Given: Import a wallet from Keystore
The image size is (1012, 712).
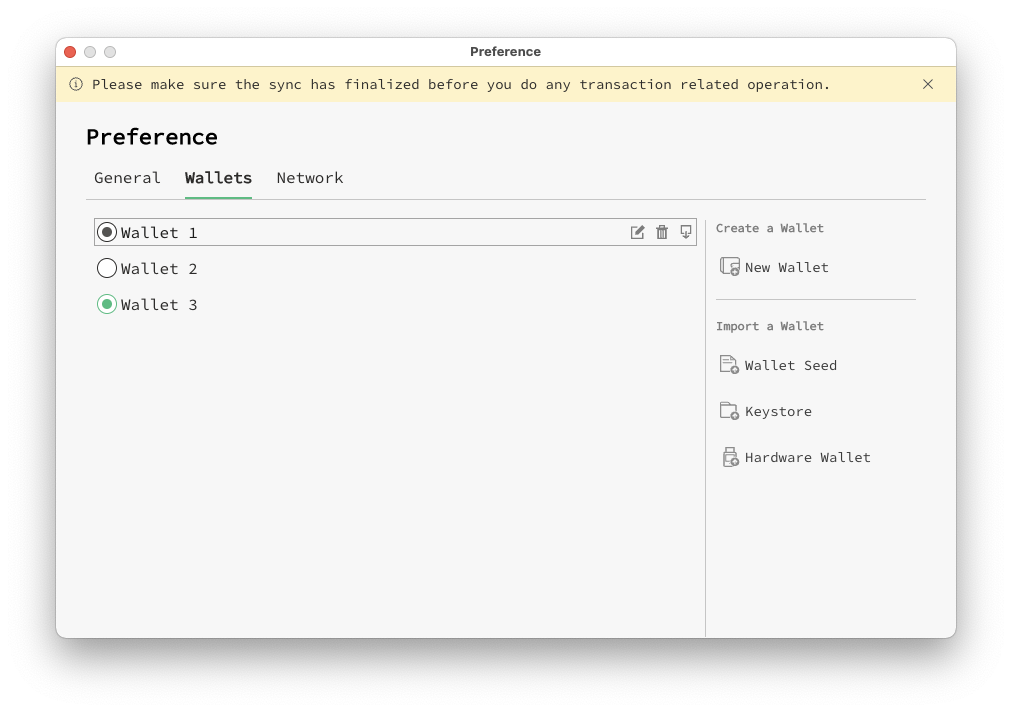Looking at the screenshot, I should point(778,411).
